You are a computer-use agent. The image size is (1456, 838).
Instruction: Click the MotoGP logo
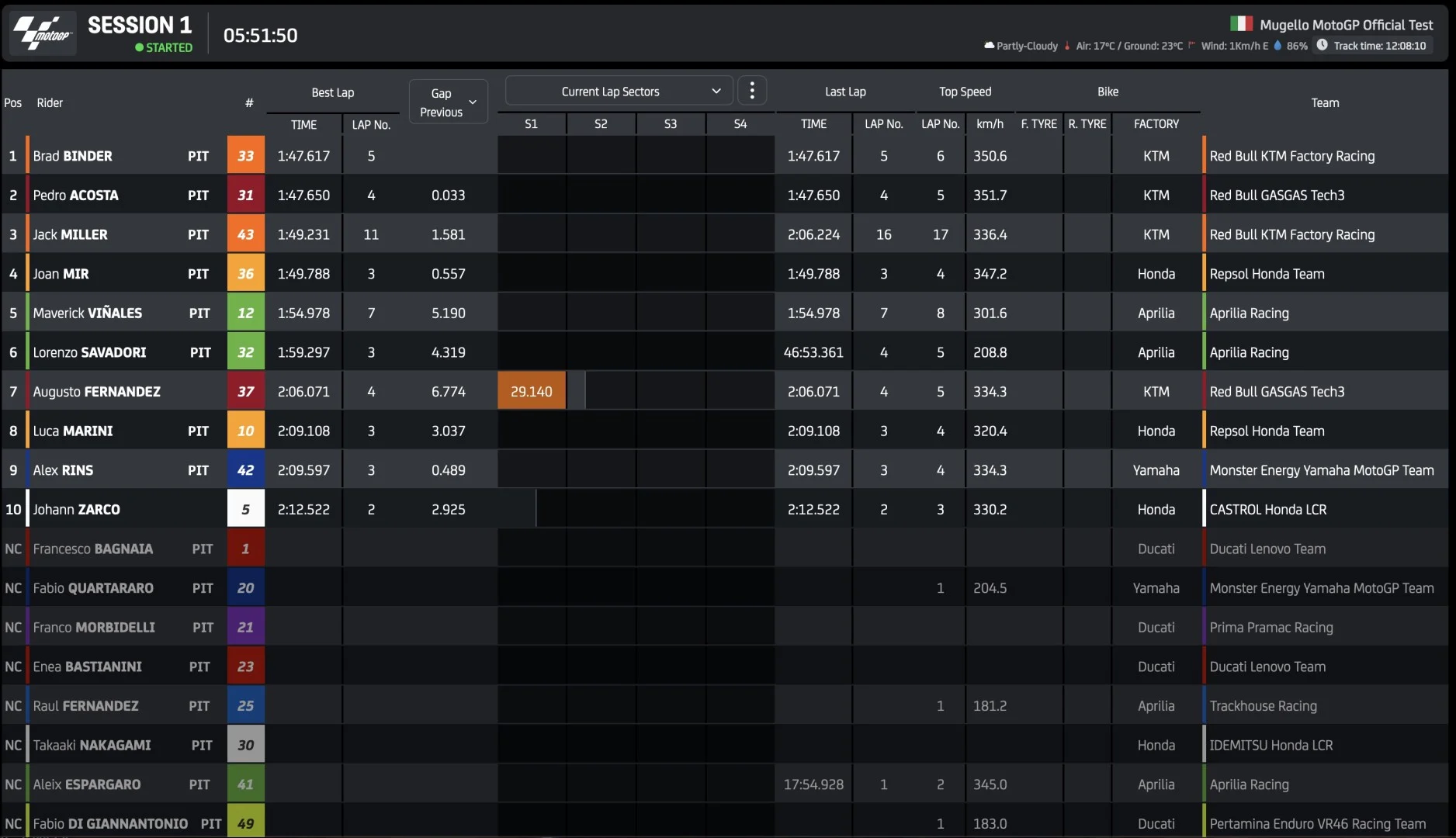click(x=43, y=33)
